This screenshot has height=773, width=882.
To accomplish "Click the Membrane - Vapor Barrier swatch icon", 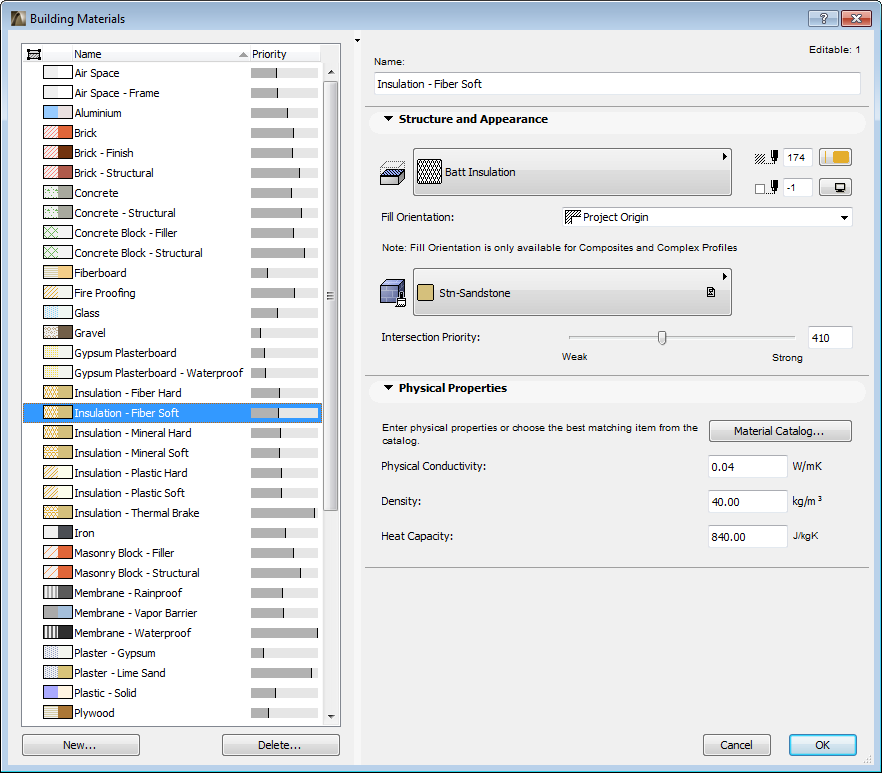I will tap(57, 613).
